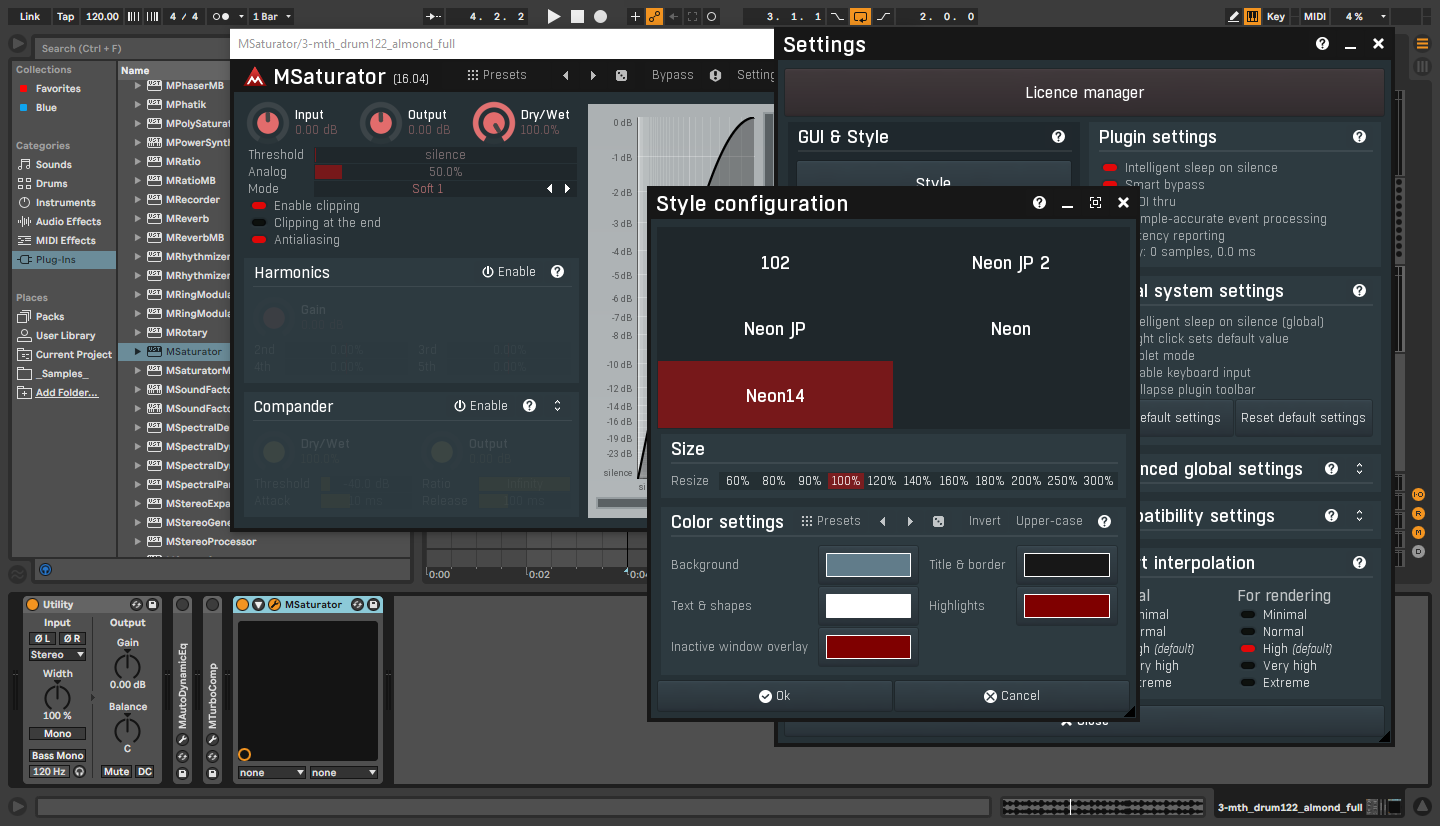
Task: Open MSaturator plug-in window with wrench icon
Action: [274, 605]
